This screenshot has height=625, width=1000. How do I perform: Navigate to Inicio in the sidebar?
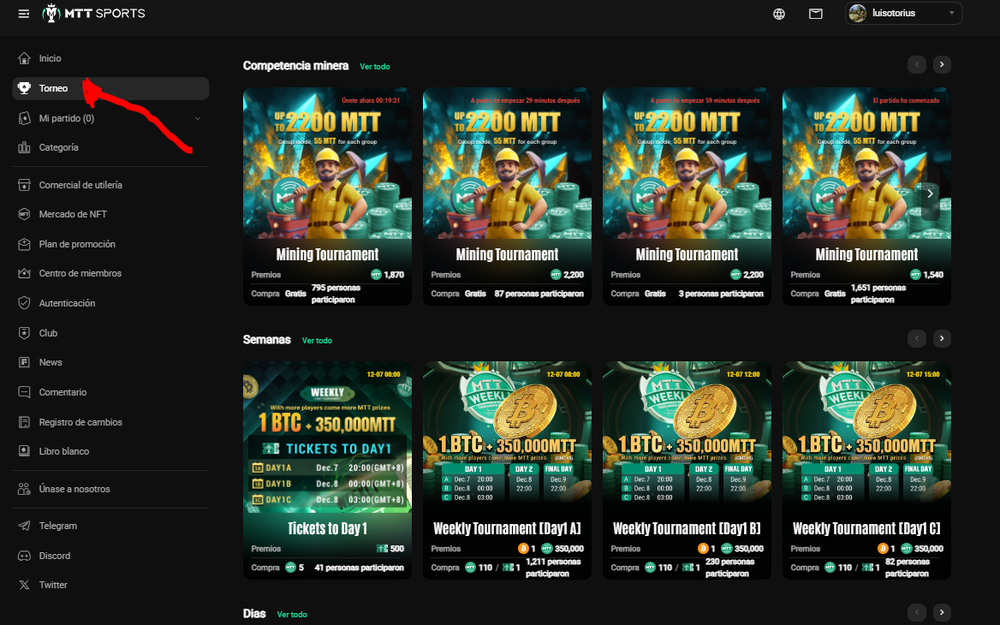(49, 59)
